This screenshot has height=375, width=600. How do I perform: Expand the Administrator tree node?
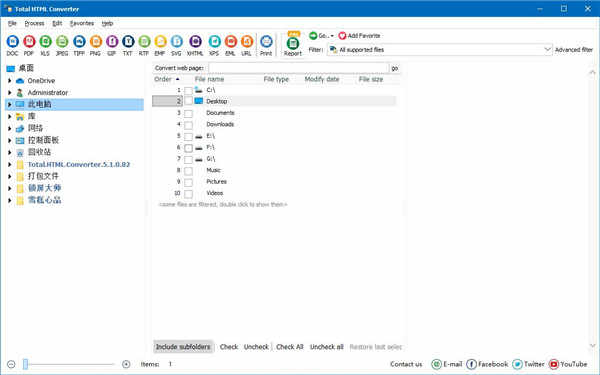point(10,93)
